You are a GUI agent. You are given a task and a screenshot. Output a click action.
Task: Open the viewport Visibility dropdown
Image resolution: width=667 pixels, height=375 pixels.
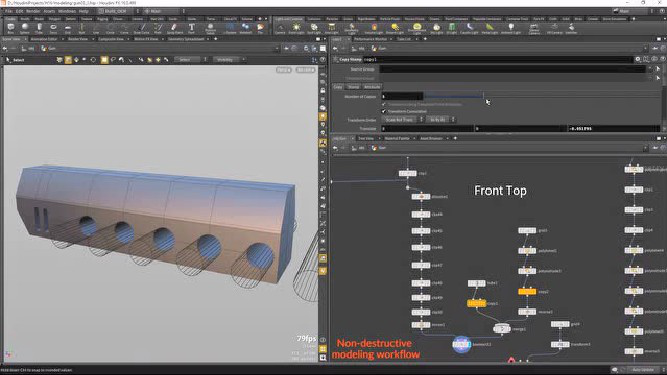[x=230, y=60]
